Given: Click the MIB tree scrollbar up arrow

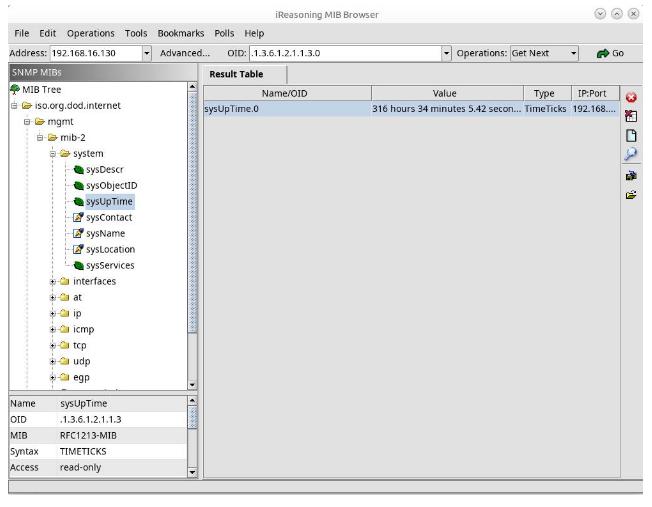Looking at the screenshot, I should (192, 87).
